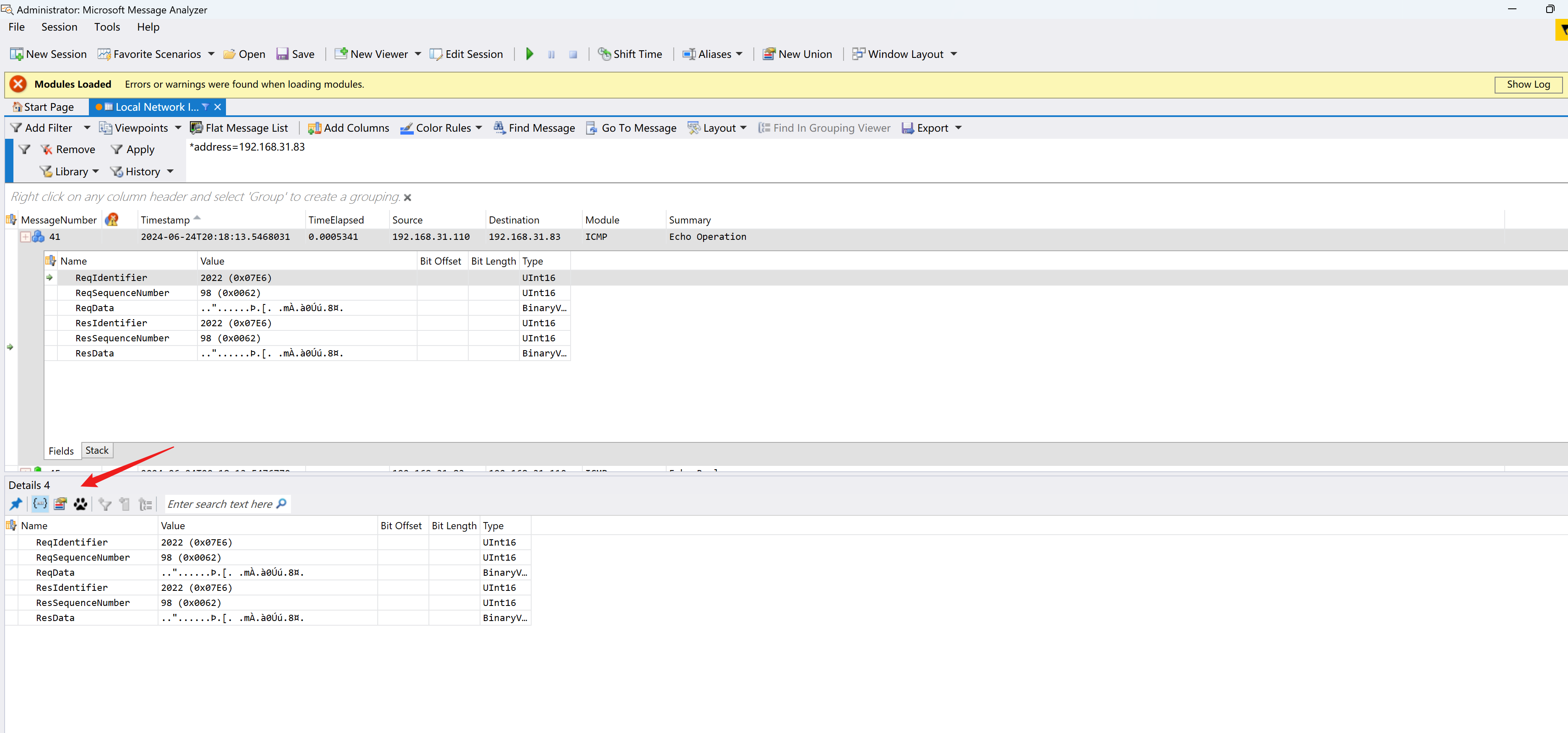
Task: Close the Local Network Interfaces tab
Action: tap(217, 107)
